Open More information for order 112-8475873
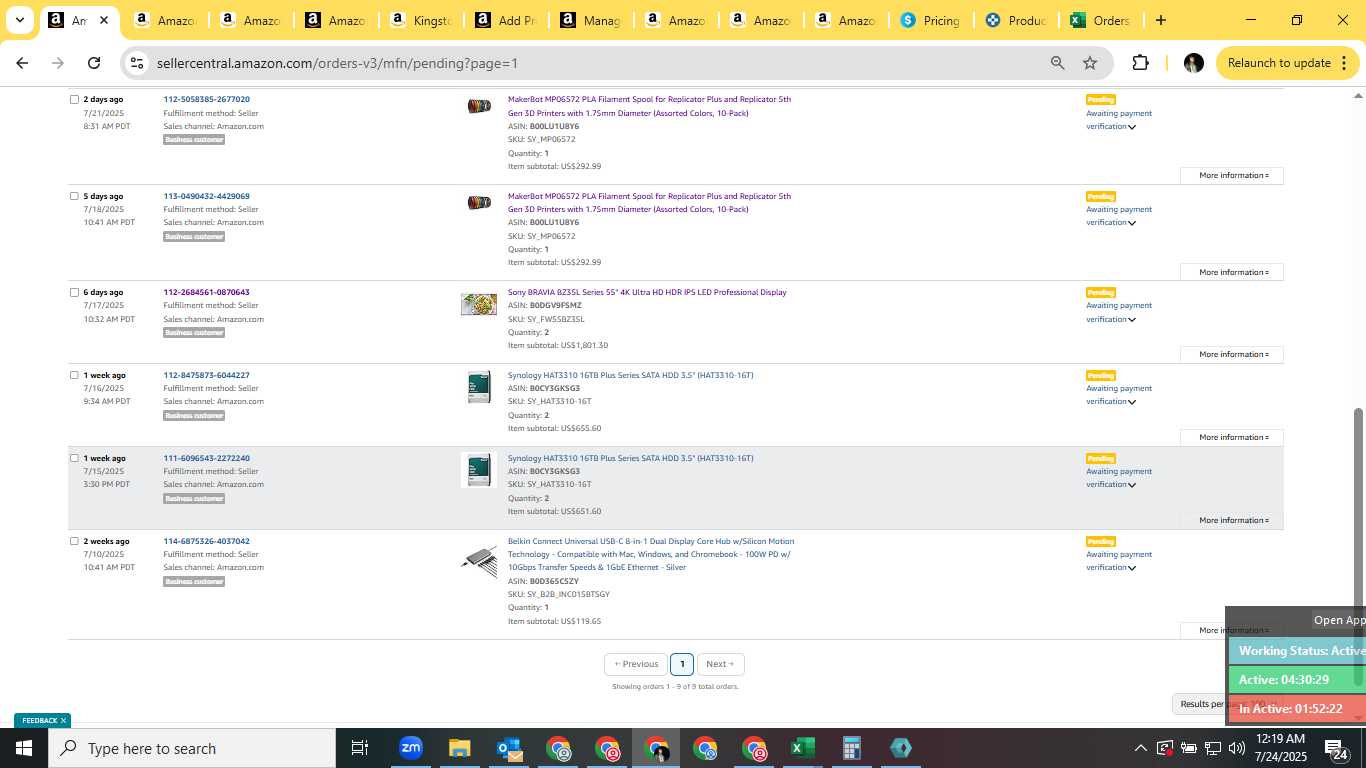The width and height of the screenshot is (1366, 768). pos(1233,437)
